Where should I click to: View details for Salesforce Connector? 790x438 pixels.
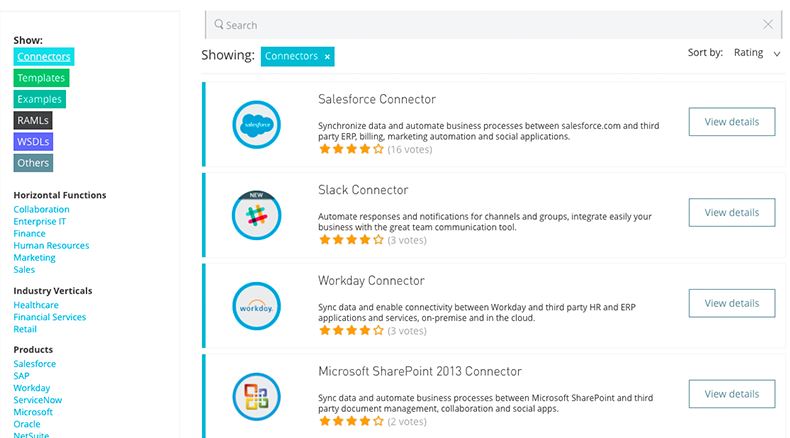[x=731, y=122]
